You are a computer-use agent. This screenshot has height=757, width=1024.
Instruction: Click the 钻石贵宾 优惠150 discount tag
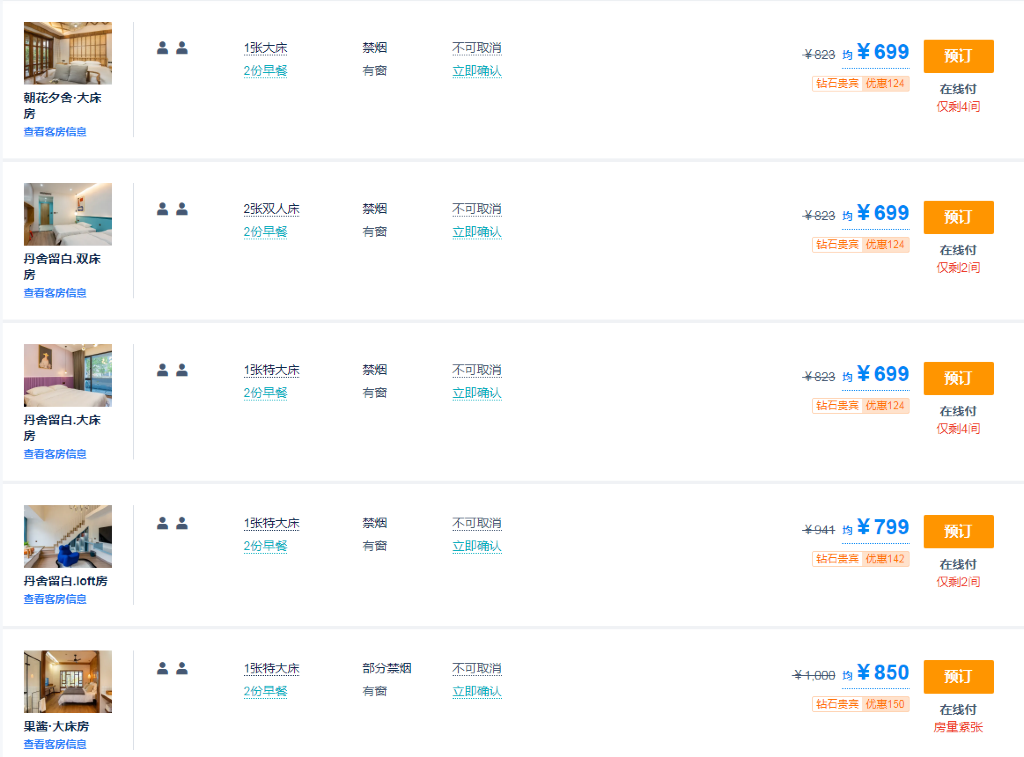tap(860, 704)
